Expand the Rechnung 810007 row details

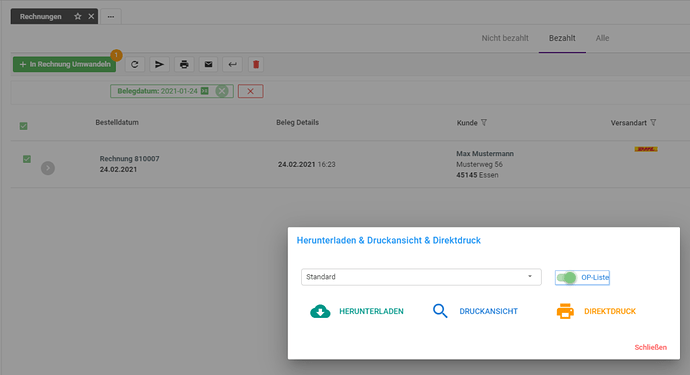pos(48,168)
